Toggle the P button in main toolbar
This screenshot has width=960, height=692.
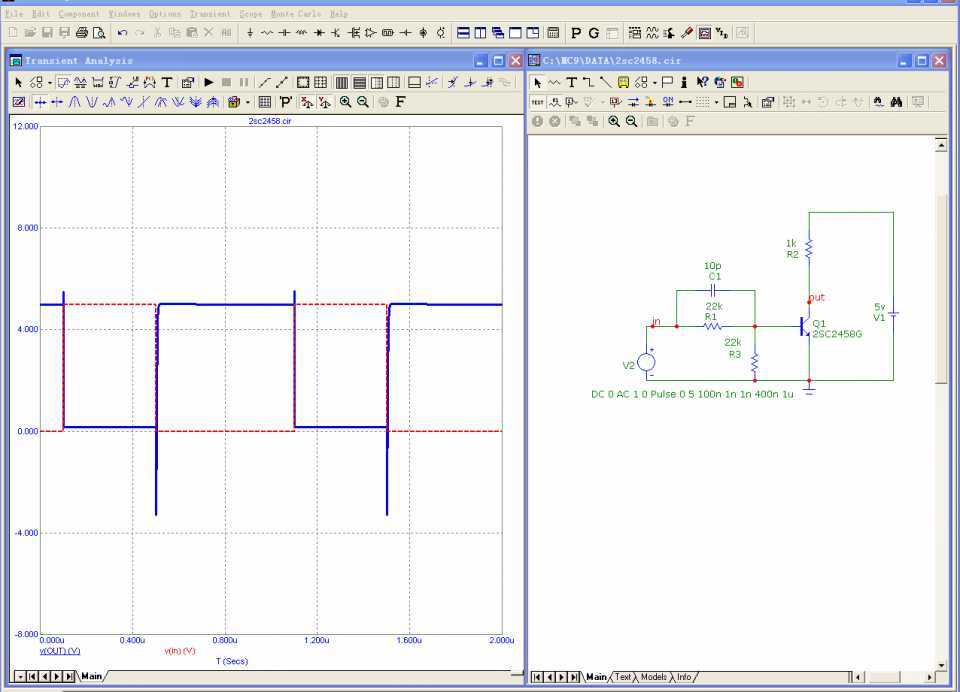pos(577,33)
